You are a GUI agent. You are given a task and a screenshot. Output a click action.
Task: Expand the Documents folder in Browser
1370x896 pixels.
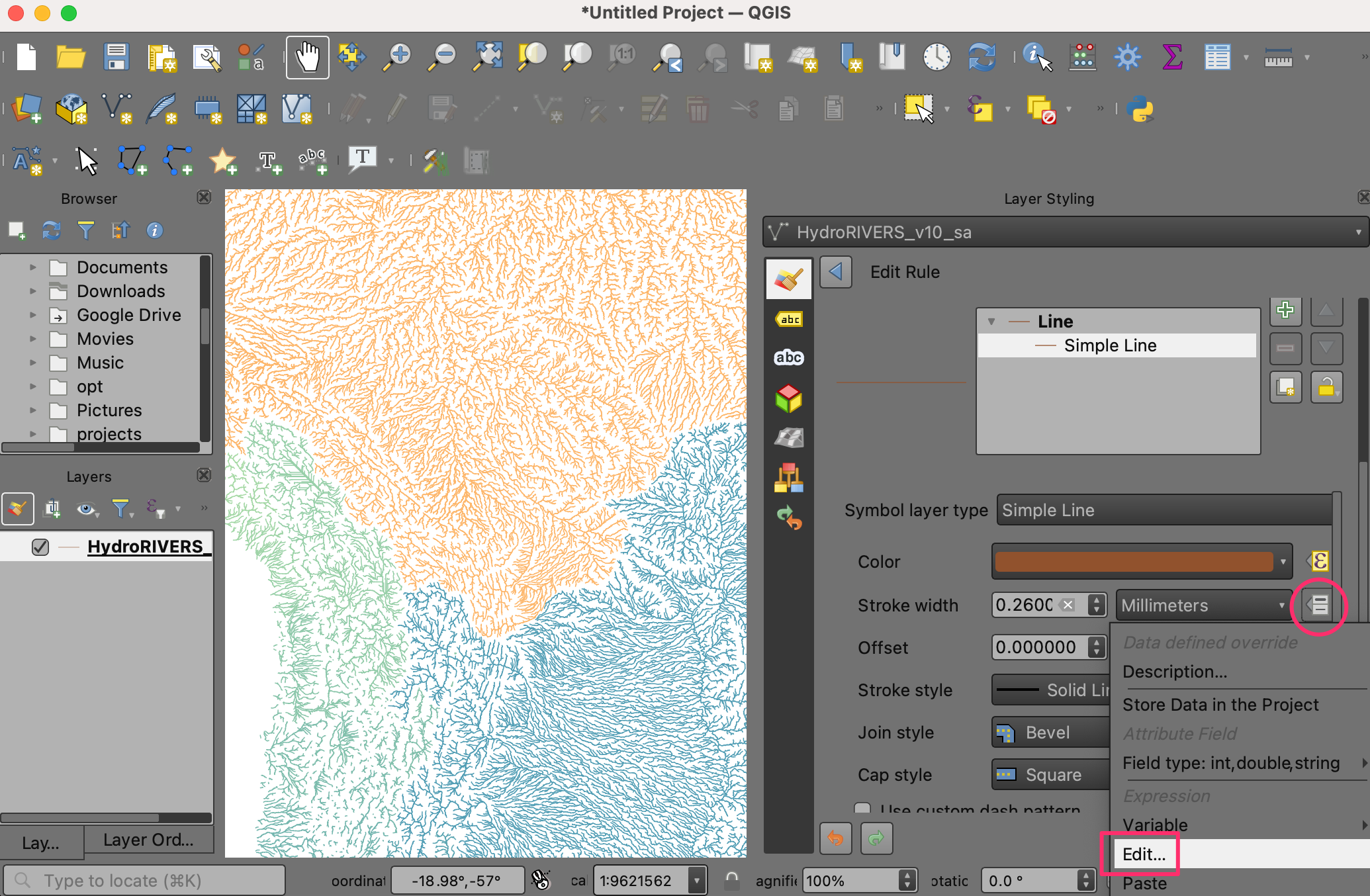33,267
